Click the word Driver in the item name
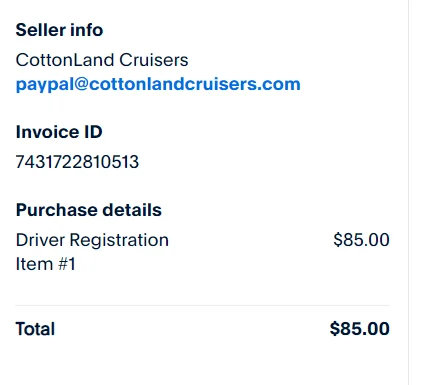 [40, 240]
